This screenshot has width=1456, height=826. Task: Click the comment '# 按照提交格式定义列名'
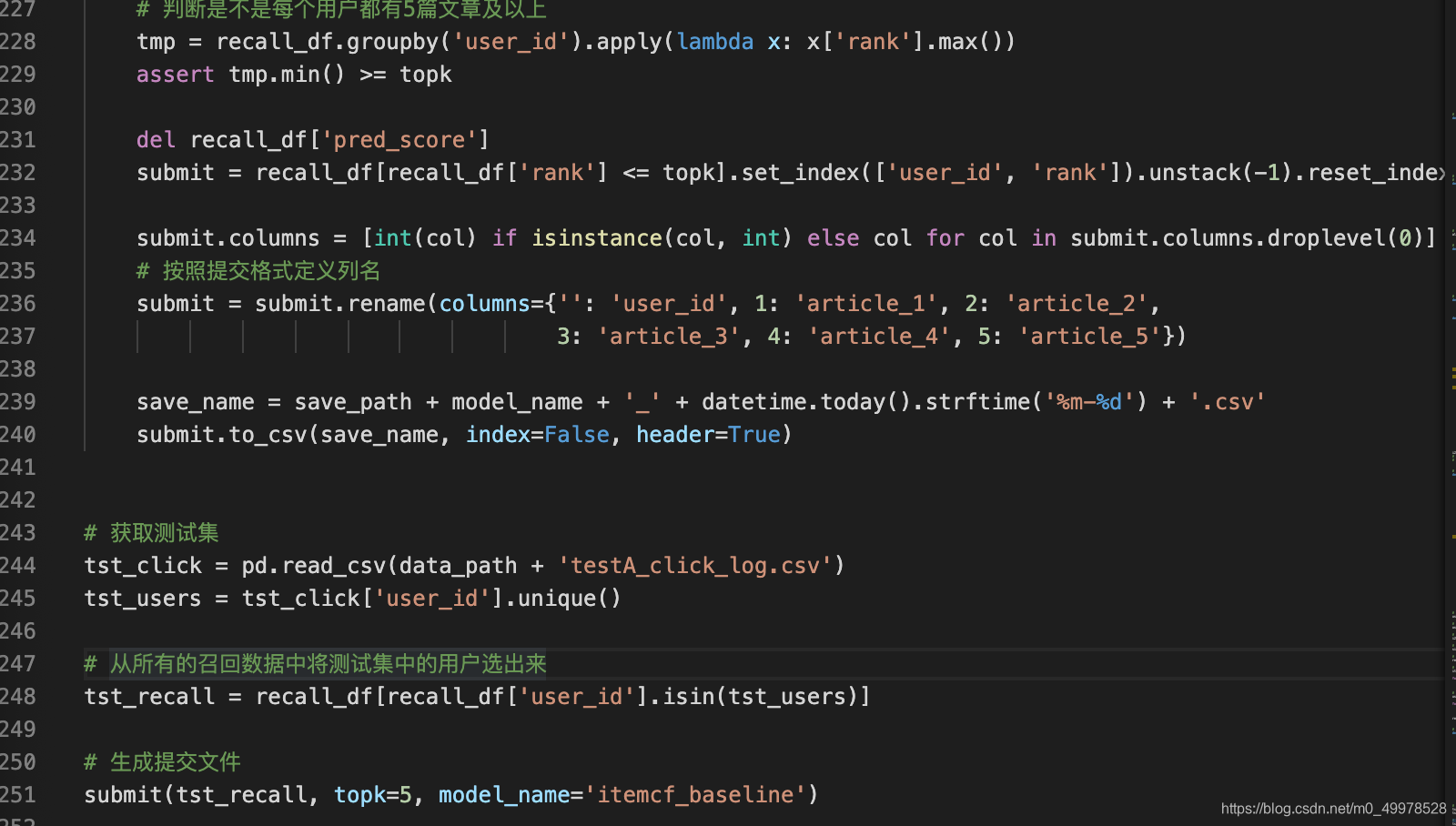click(x=258, y=271)
